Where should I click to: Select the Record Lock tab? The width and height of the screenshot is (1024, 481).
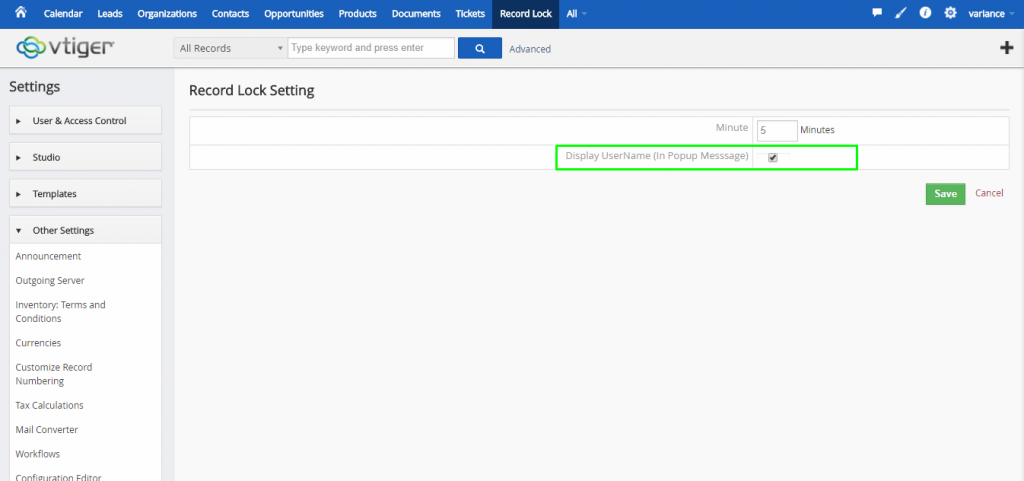click(x=526, y=14)
